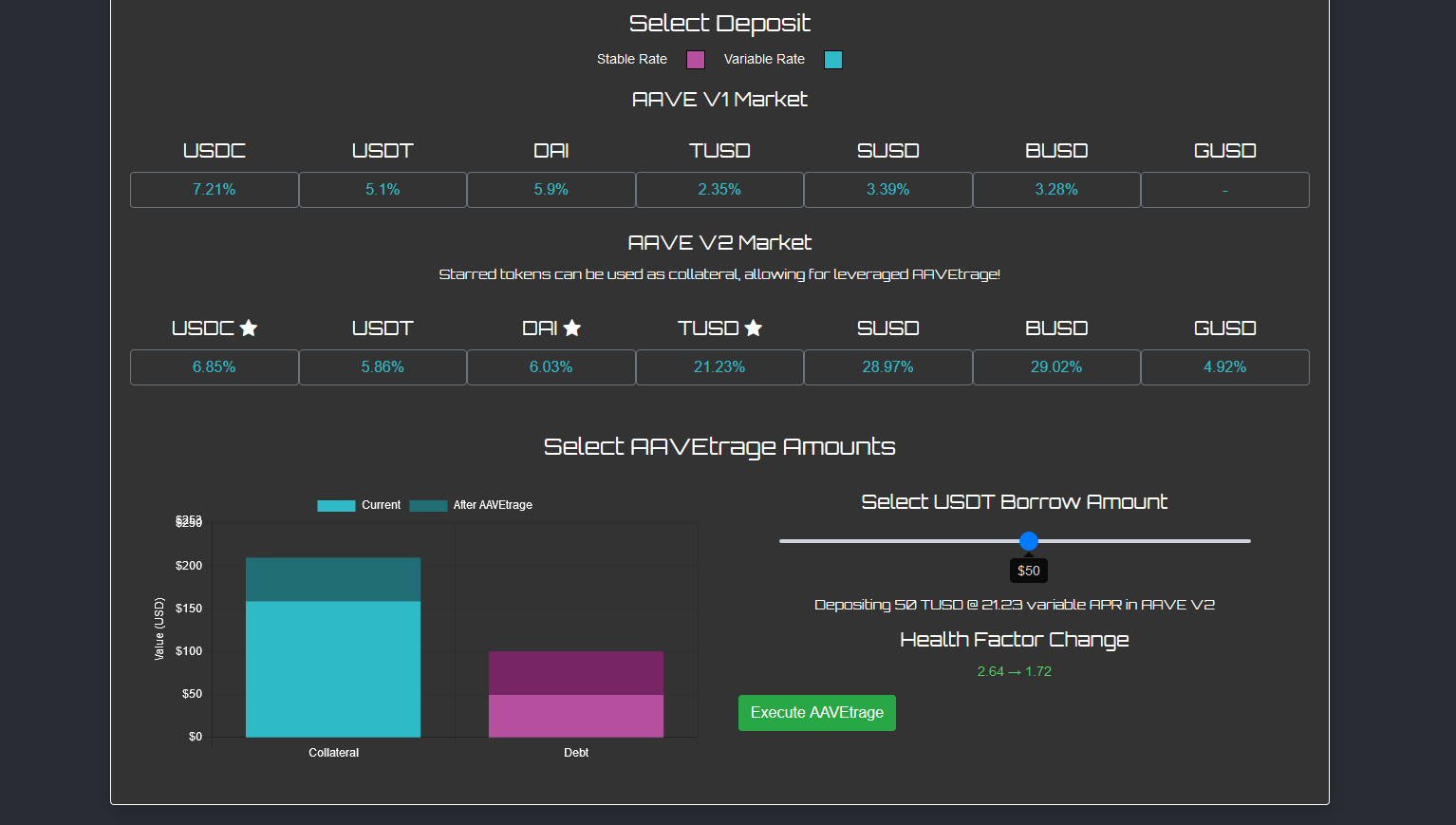Click the Stable Rate legend label

(x=632, y=59)
